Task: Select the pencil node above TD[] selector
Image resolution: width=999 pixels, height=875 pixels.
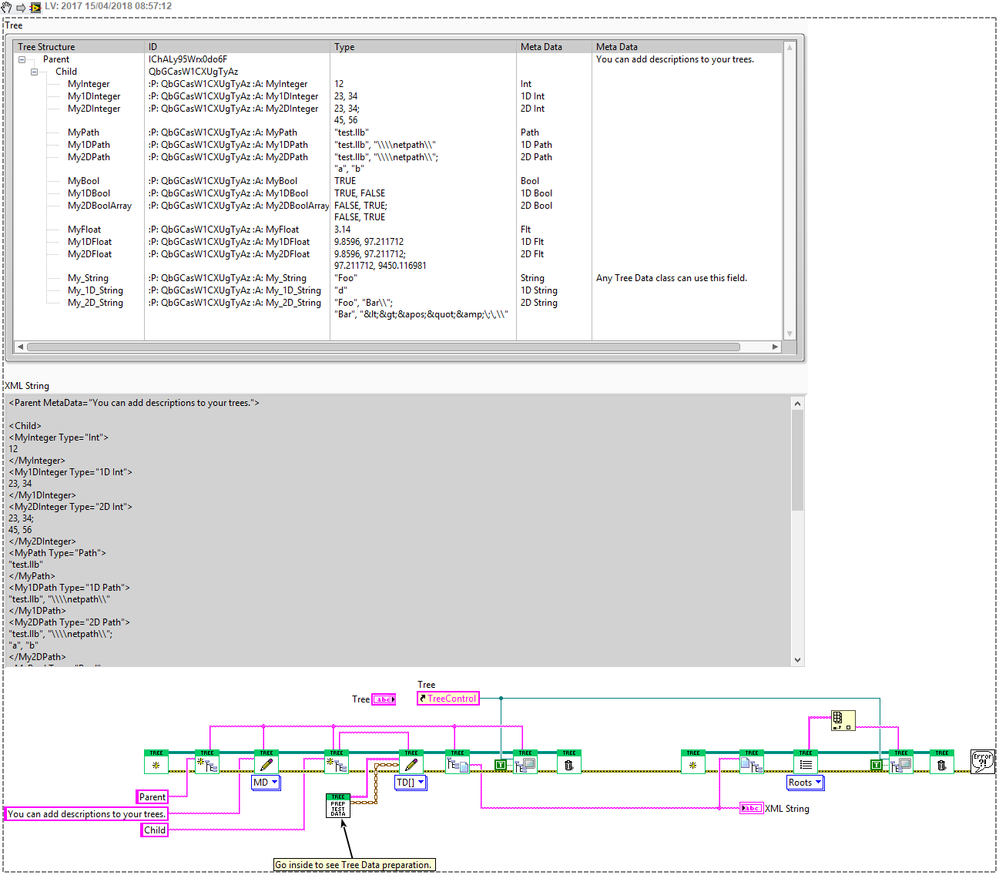Action: tap(411, 762)
